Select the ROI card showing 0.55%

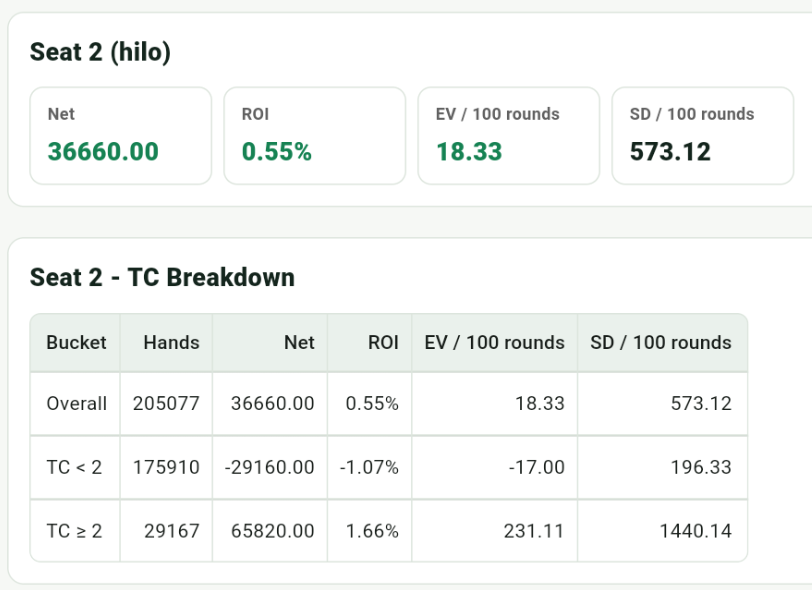point(314,136)
